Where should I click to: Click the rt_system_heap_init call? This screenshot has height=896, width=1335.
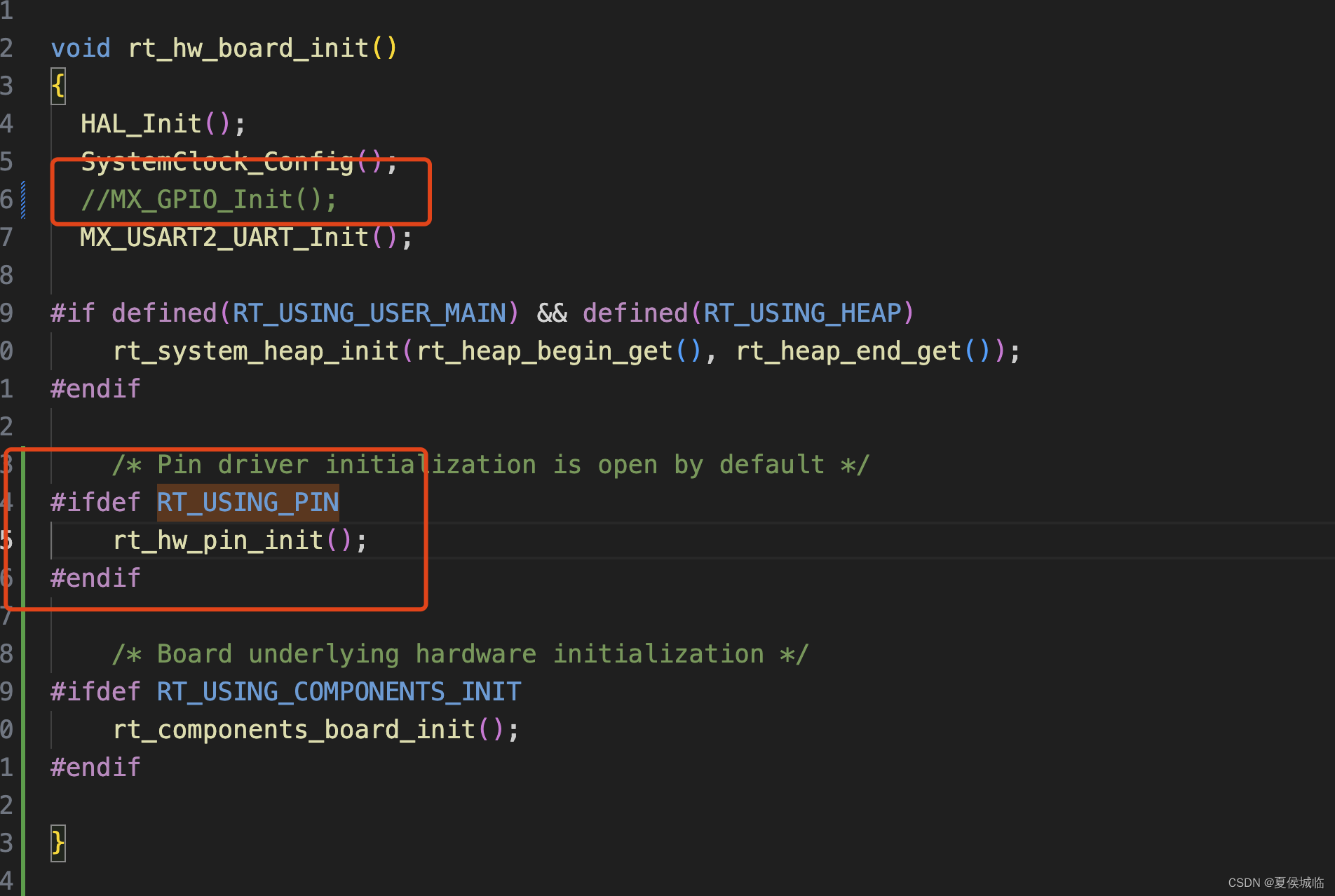click(x=256, y=351)
